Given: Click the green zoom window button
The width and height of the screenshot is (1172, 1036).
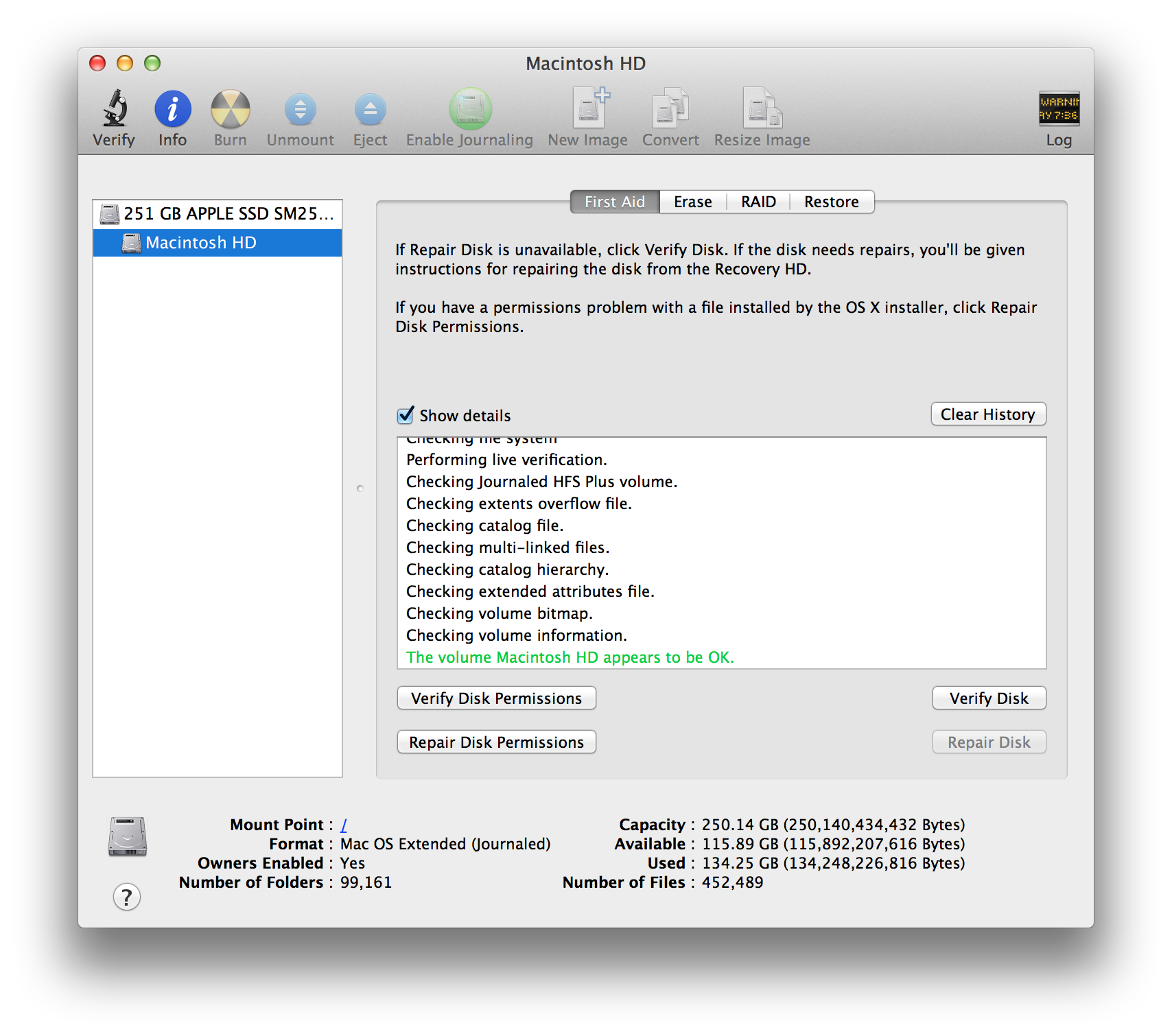Looking at the screenshot, I should pyautogui.click(x=152, y=63).
